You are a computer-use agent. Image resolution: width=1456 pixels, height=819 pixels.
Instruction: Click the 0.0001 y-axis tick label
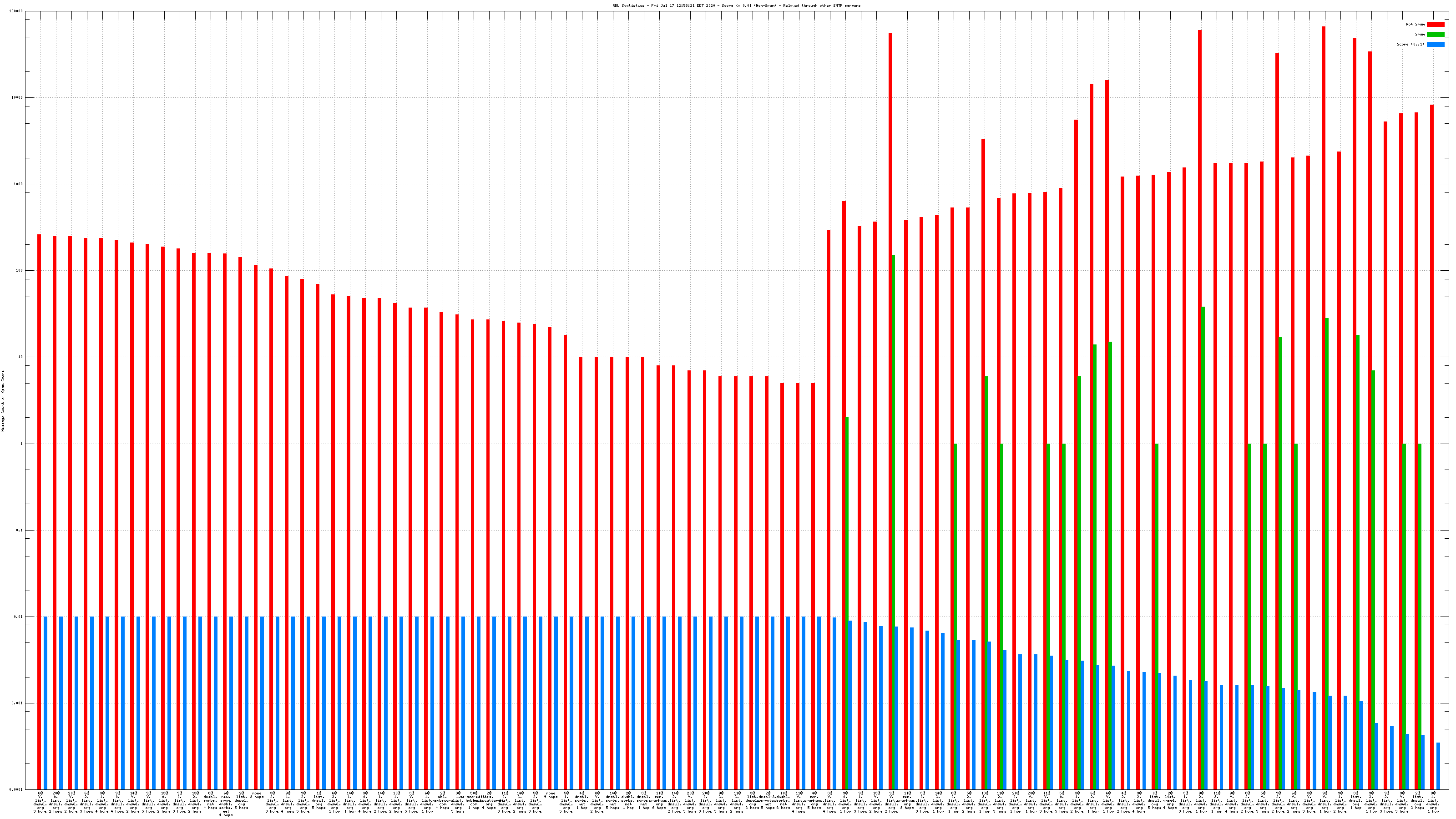click(17, 789)
